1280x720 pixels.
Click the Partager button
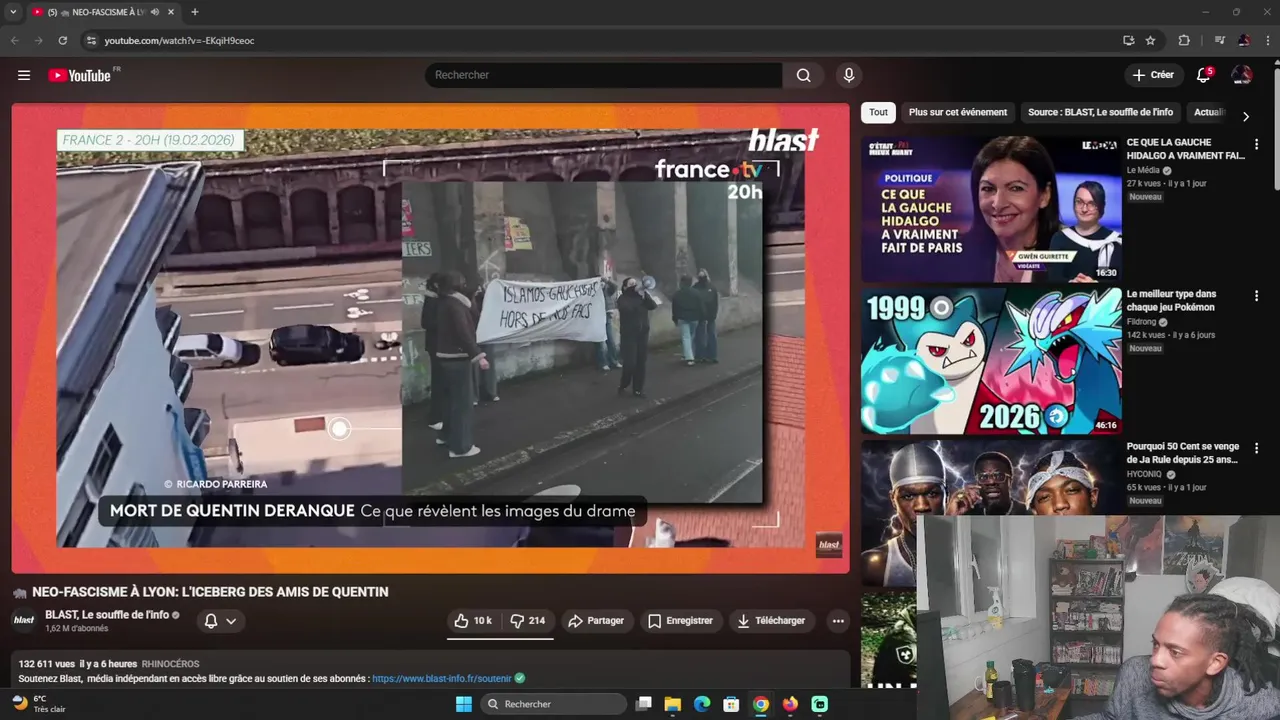[x=596, y=621]
